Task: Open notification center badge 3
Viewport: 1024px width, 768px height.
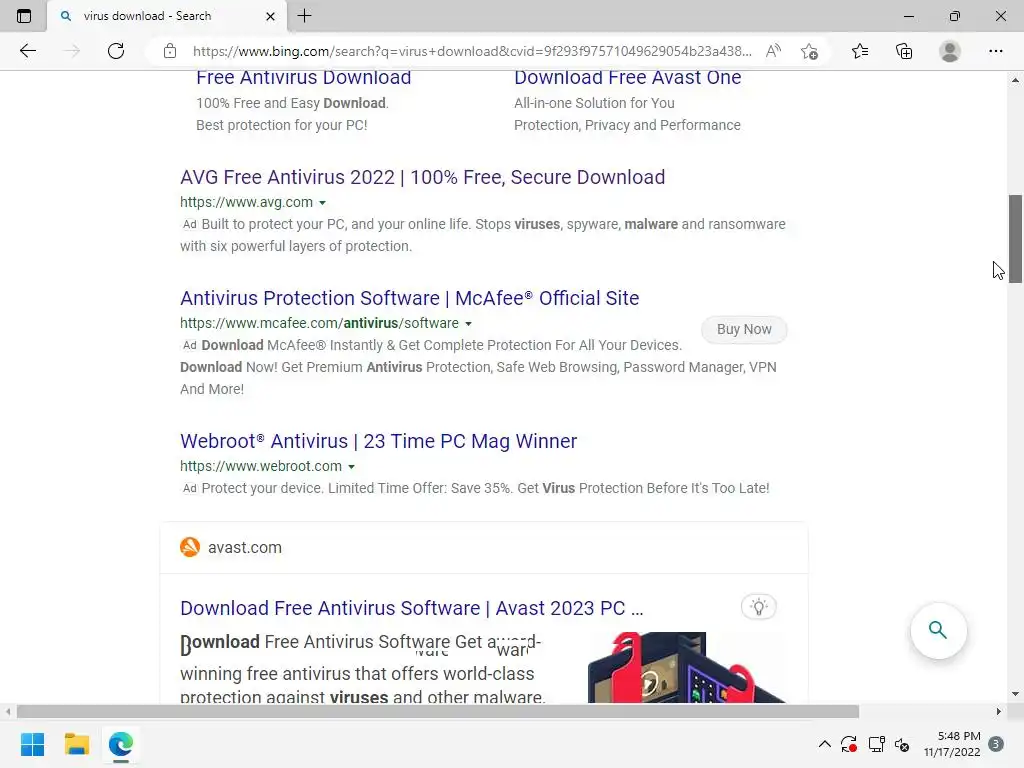Action: pyautogui.click(x=996, y=744)
